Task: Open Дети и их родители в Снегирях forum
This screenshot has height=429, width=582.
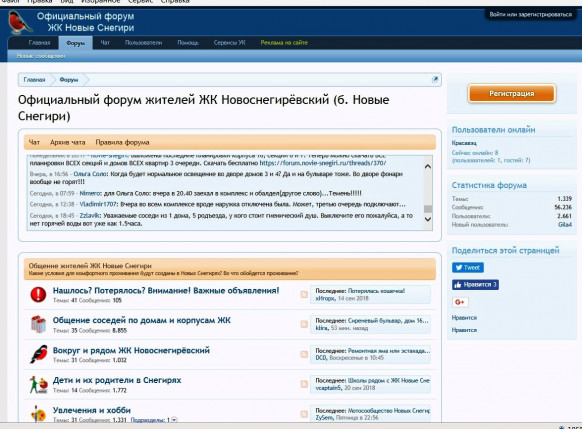Action: 117,380
